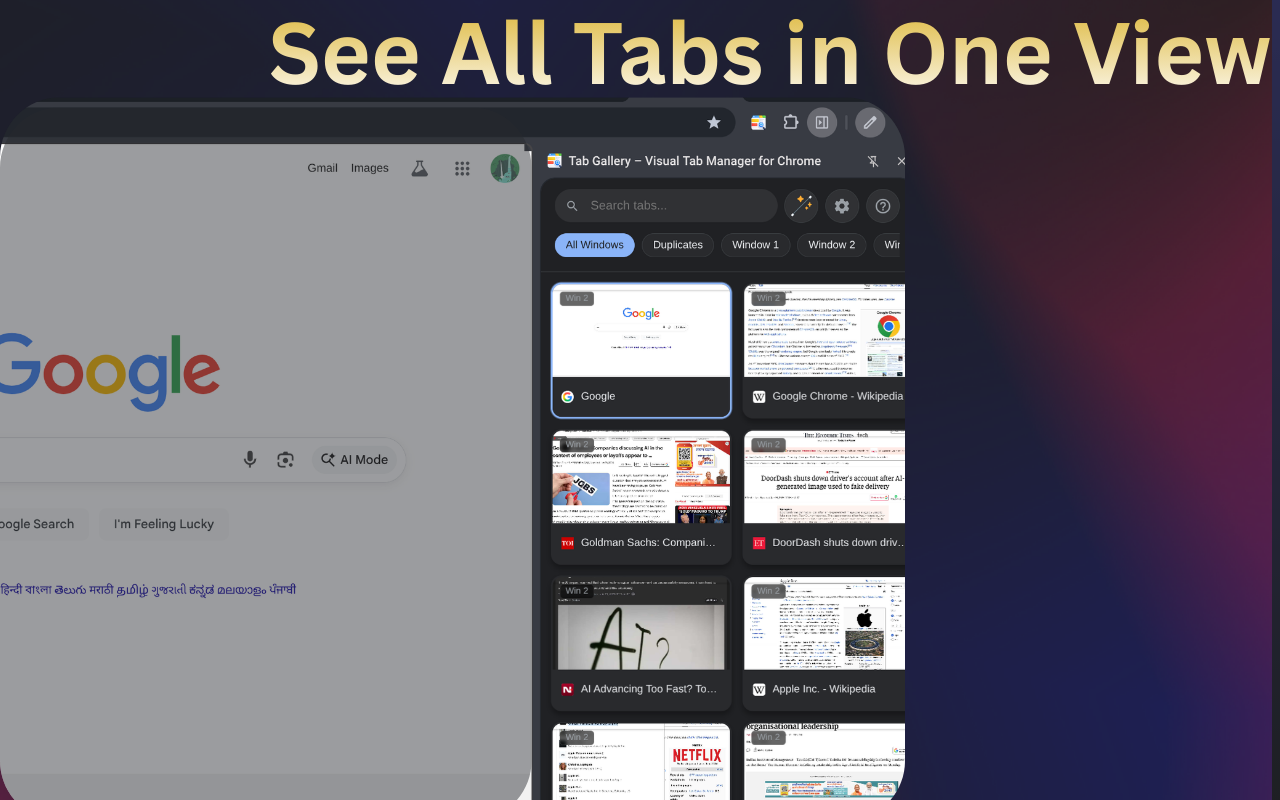Open the Tab Gallery extension icon in toolbar
Image resolution: width=1280 pixels, height=800 pixels.
(759, 122)
